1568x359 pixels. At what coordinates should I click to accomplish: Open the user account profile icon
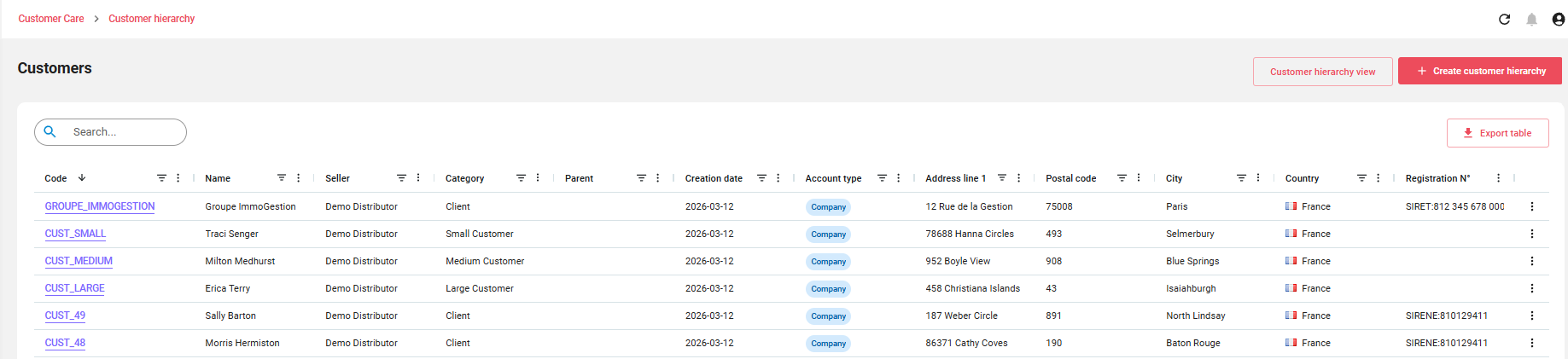(1558, 19)
